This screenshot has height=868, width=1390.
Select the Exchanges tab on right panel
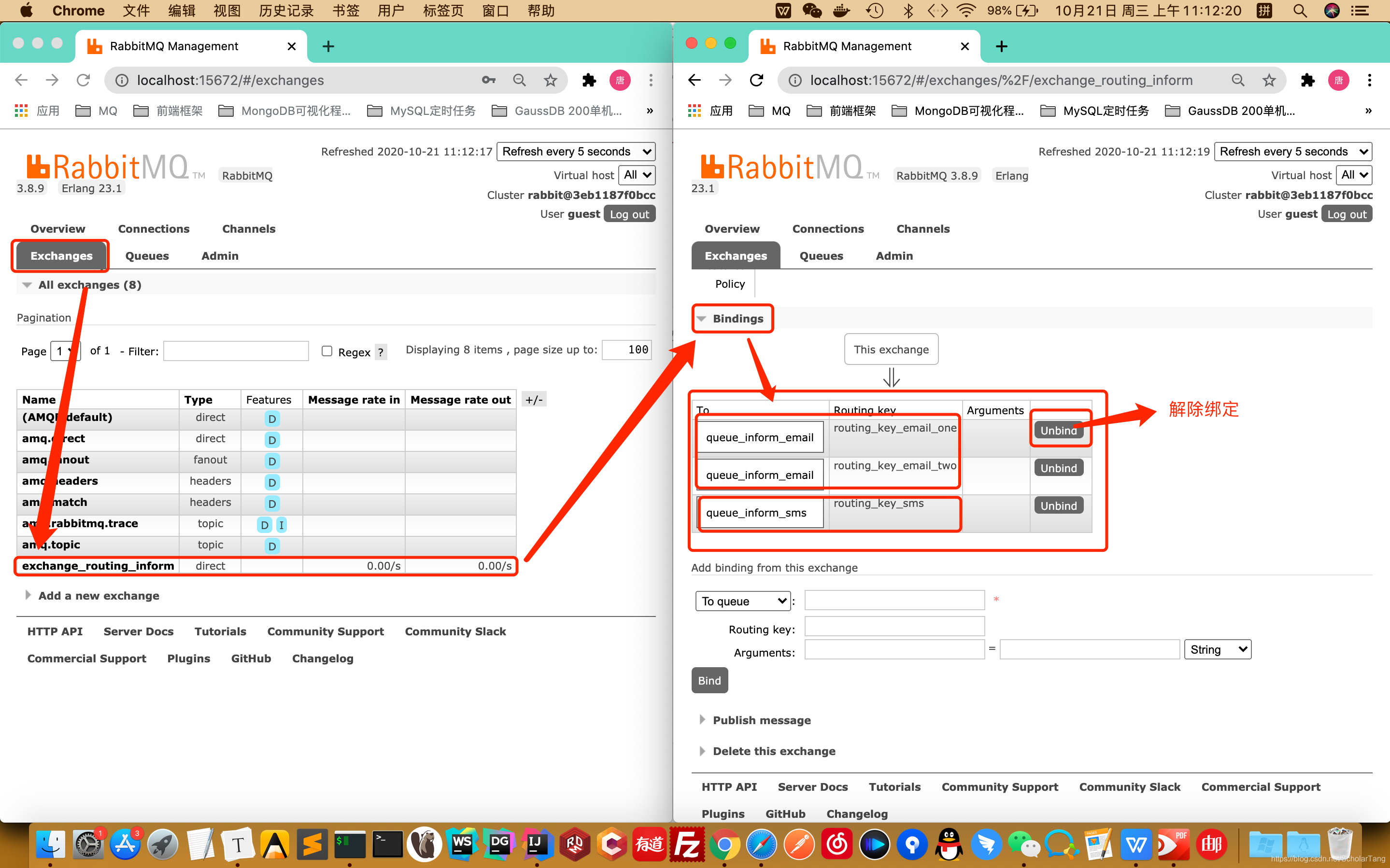pyautogui.click(x=736, y=256)
